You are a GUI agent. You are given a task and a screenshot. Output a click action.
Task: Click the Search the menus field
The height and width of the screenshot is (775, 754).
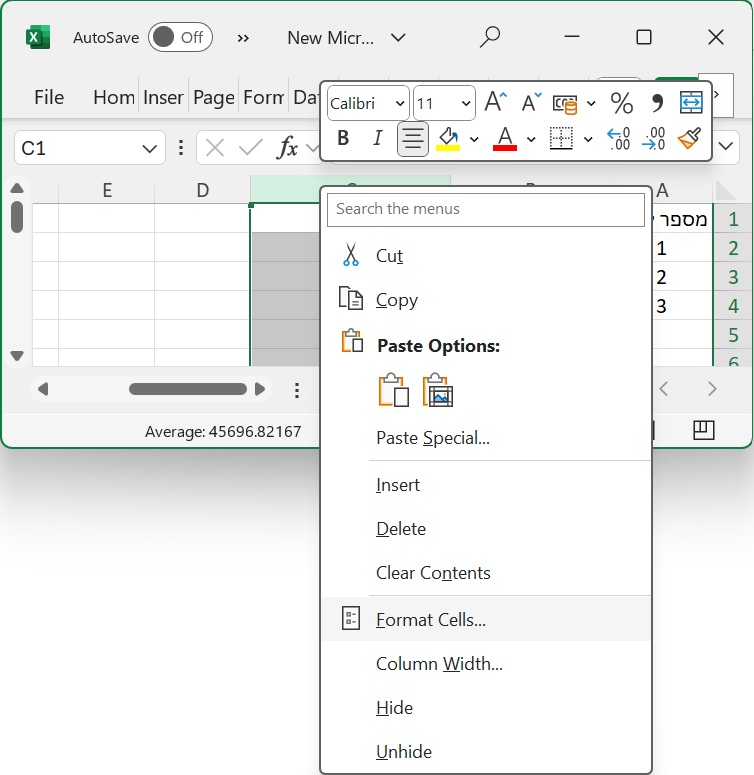click(x=486, y=209)
